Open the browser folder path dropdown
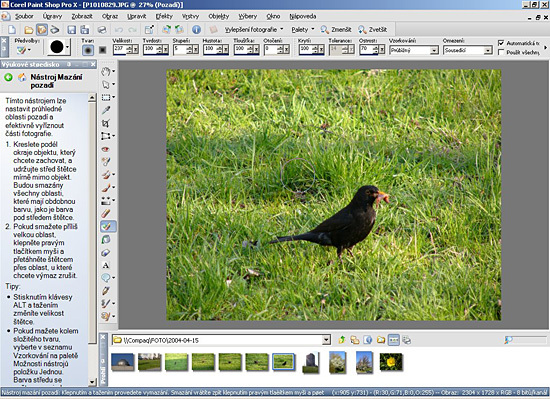Viewport: 550px width, 399px height. pos(326,340)
